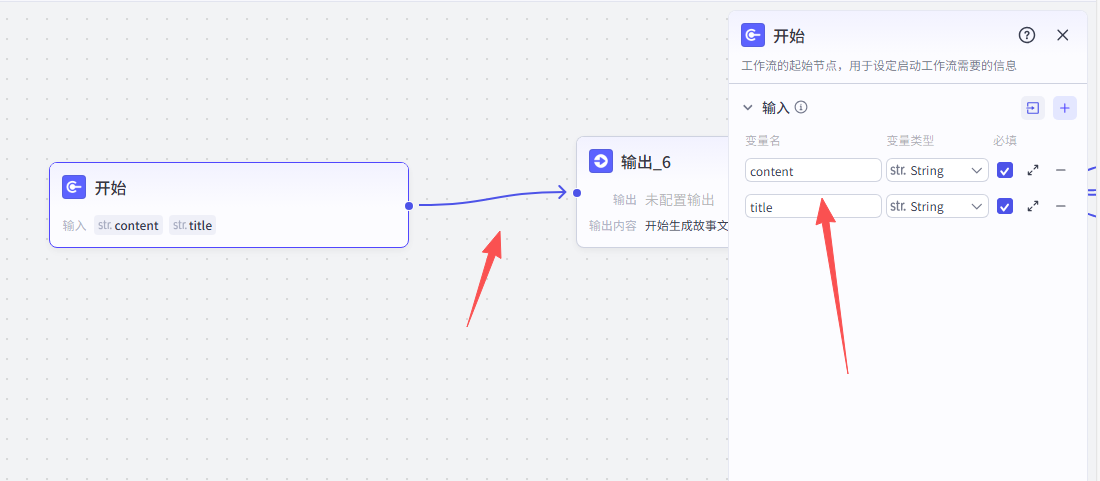Select the 输出_6 node title
The width and height of the screenshot is (1100, 481).
[x=646, y=162]
